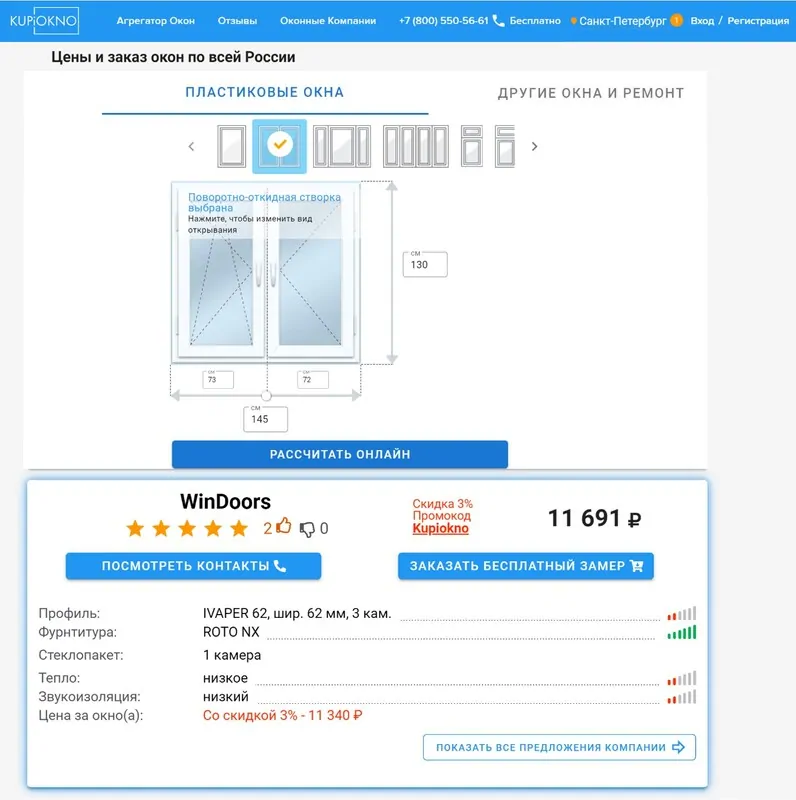This screenshot has width=796, height=800.
Task: Click the Бесплатно label in header
Action: point(535,21)
